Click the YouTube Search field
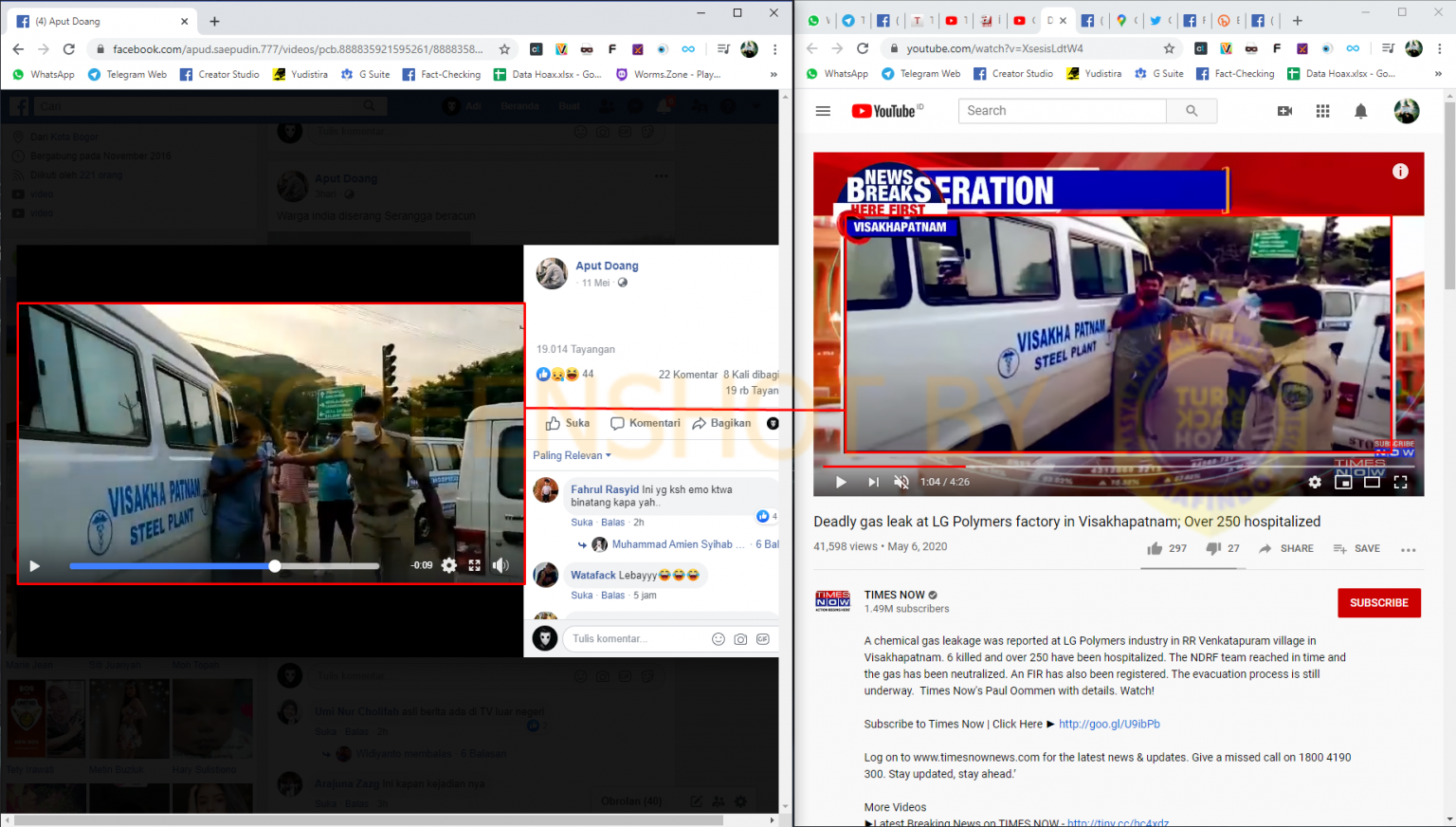 [1062, 111]
